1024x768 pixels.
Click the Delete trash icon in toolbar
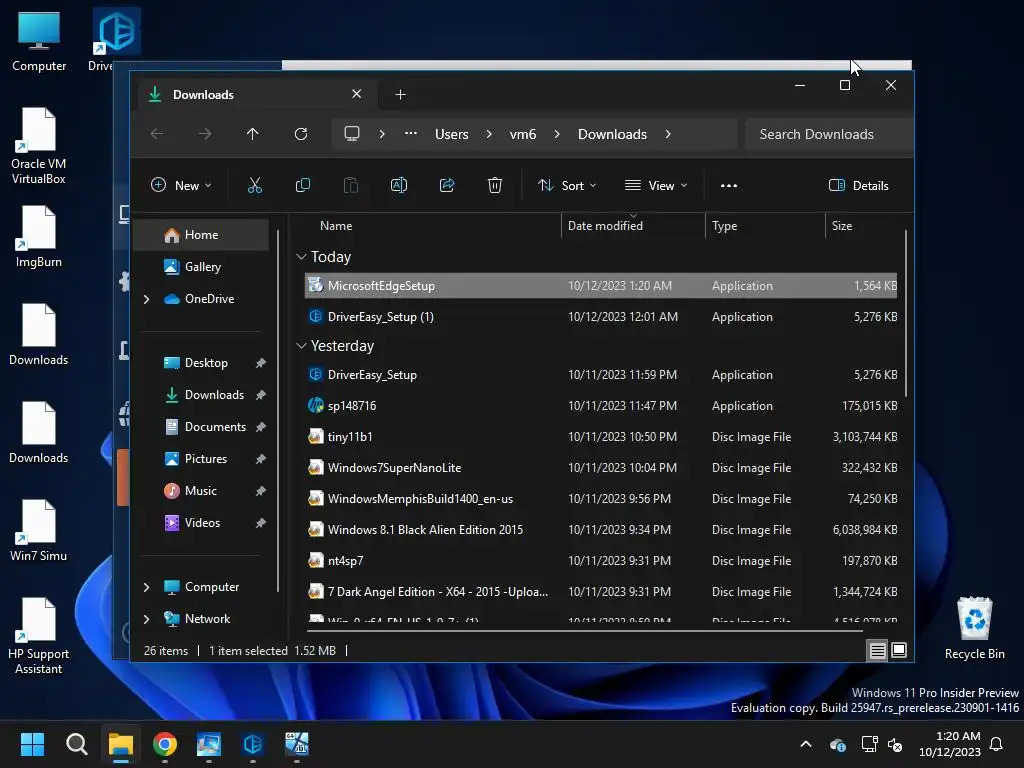click(495, 185)
